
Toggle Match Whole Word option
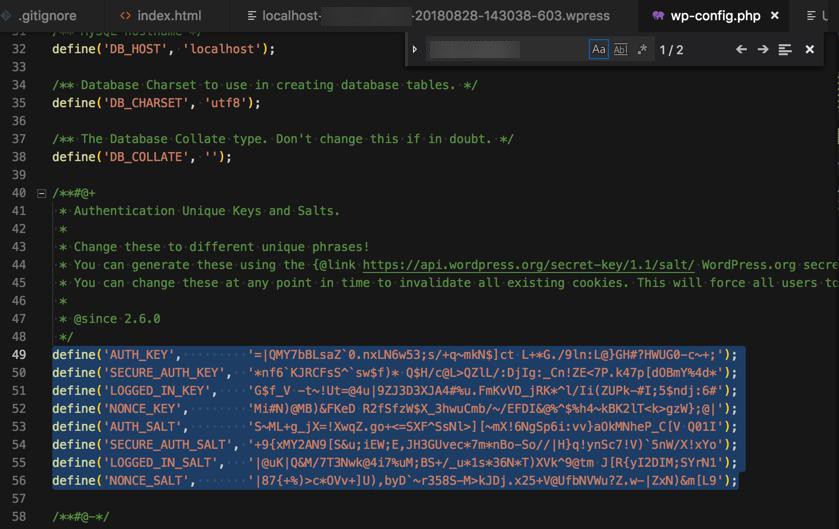[620, 49]
